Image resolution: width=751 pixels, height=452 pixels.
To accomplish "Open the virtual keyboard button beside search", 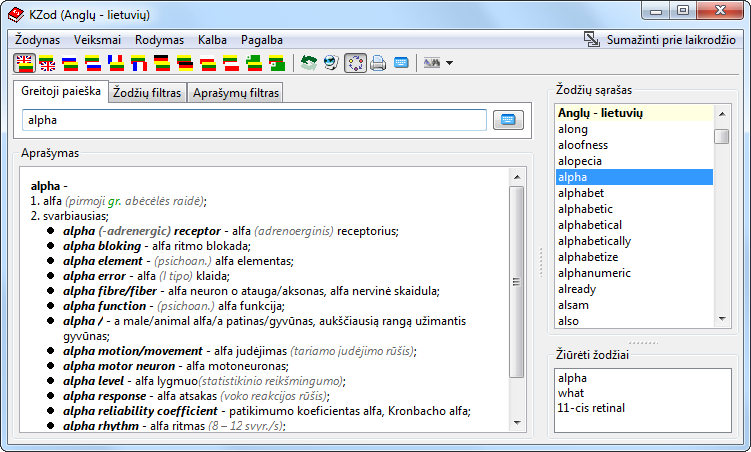I will coord(508,120).
